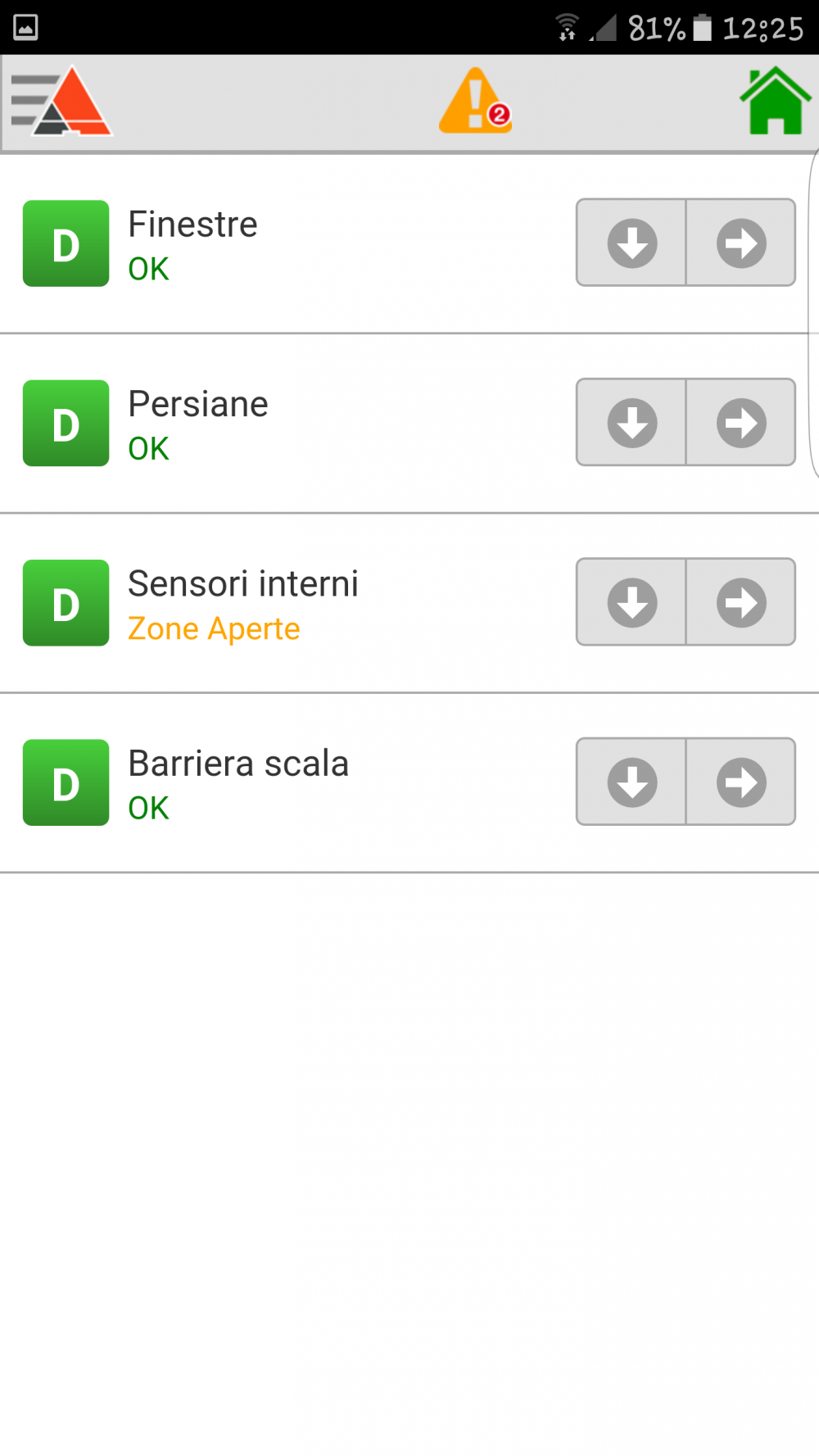Select the Finestre area name
Viewport: 819px width, 1456px height.
point(192,225)
